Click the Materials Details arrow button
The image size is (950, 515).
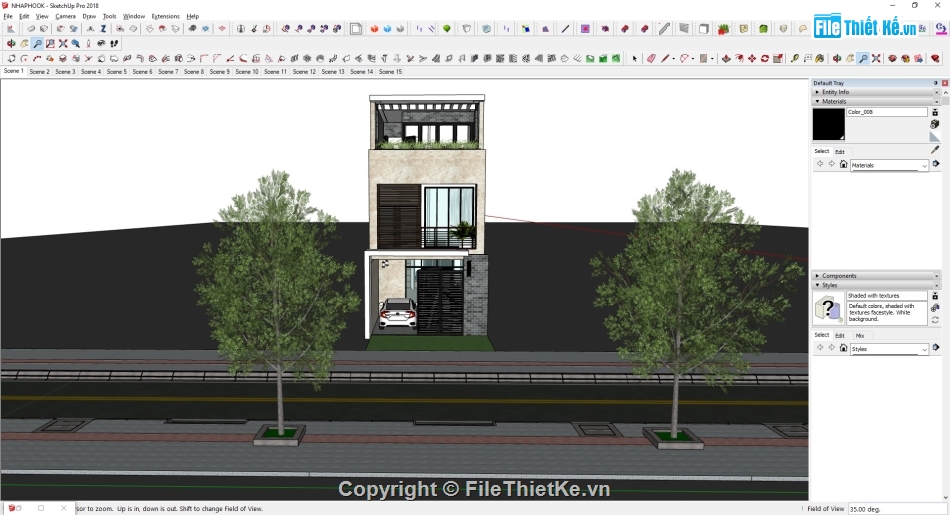[x=935, y=164]
